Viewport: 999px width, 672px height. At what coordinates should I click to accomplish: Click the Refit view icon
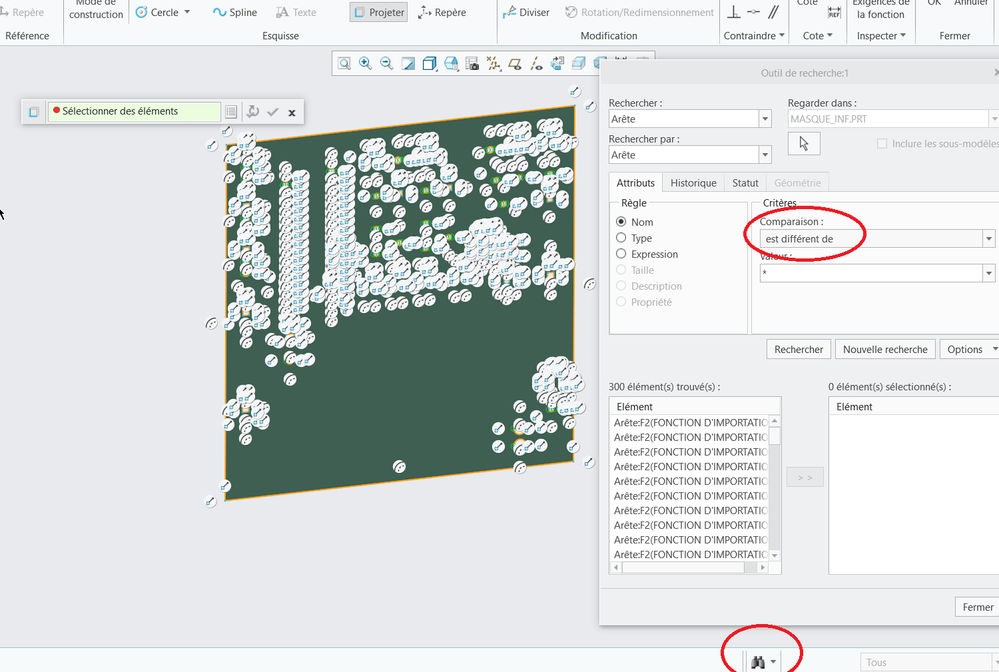pos(344,63)
